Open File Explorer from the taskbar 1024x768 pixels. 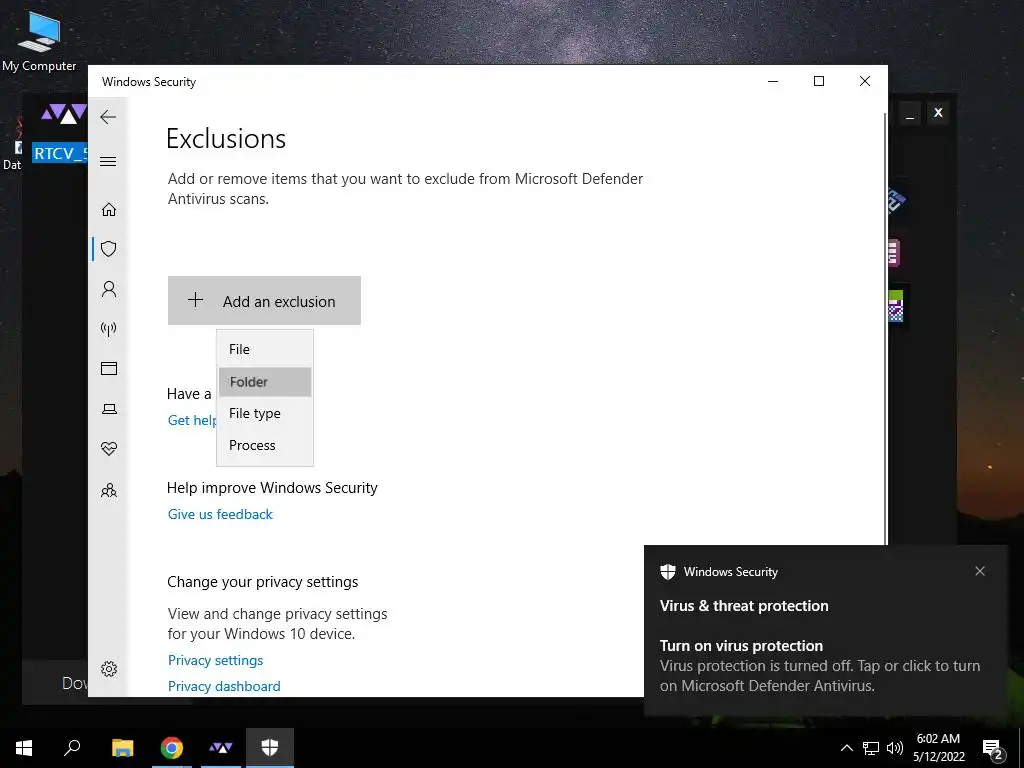(x=122, y=748)
